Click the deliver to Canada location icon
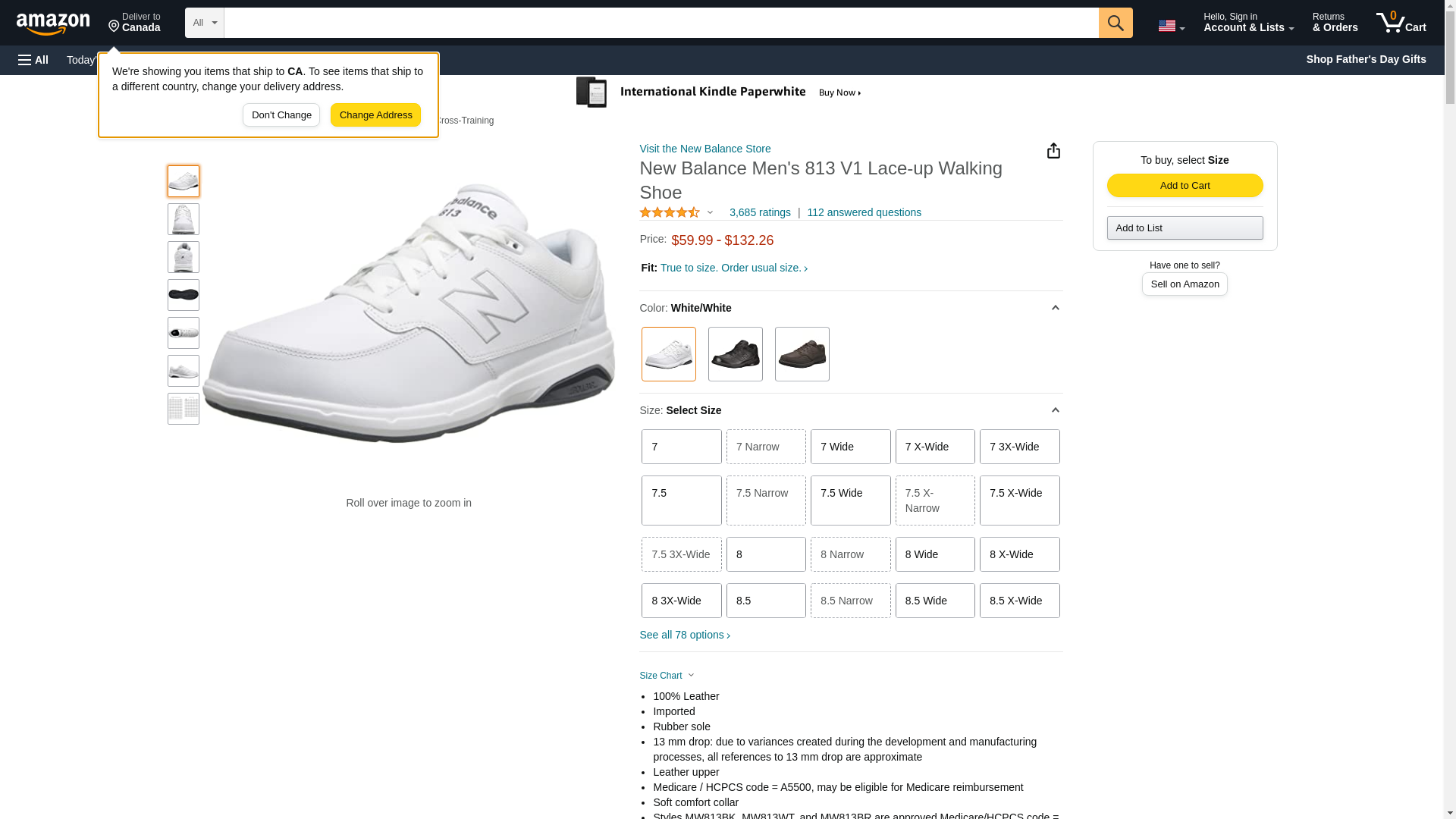This screenshot has width=1456, height=819. (115, 27)
